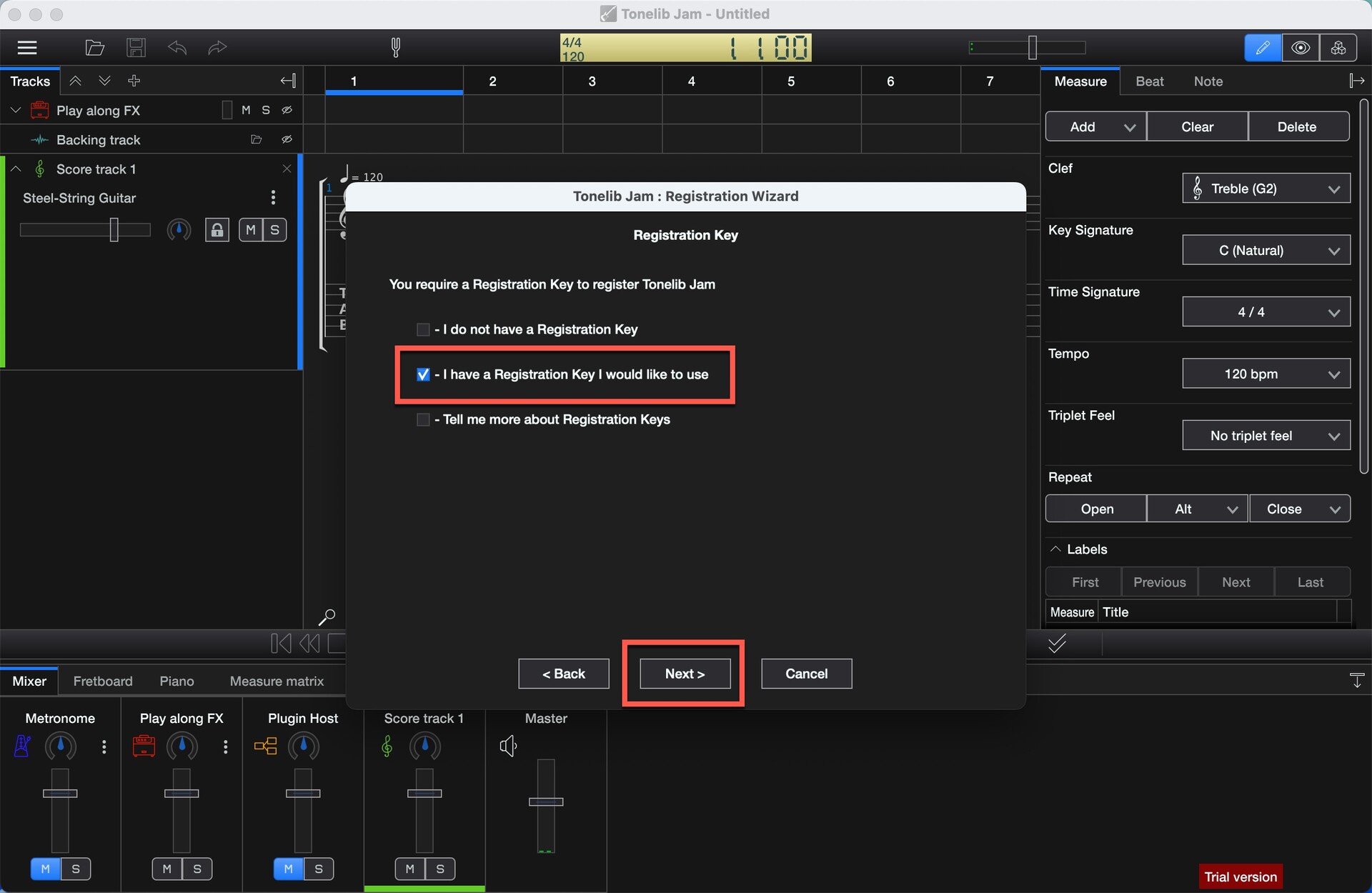This screenshot has height=893, width=1372.
Task: Click the undo arrow icon
Action: point(177,48)
